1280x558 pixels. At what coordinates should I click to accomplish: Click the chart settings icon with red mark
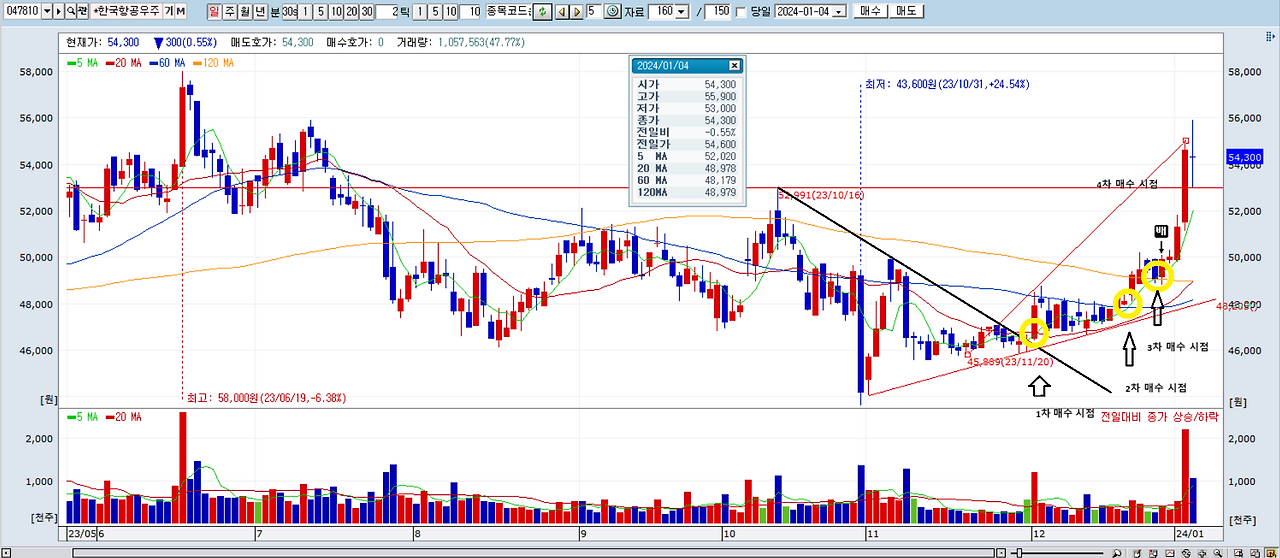click(x=1153, y=553)
